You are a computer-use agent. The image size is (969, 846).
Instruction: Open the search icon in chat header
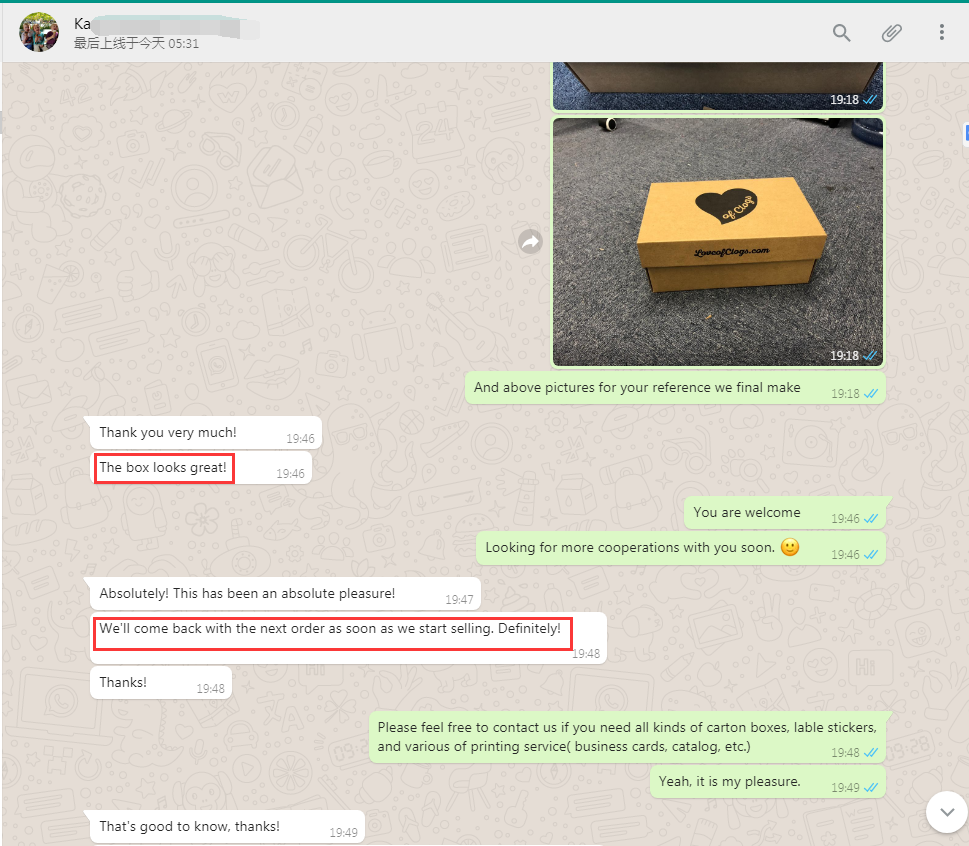tap(841, 33)
